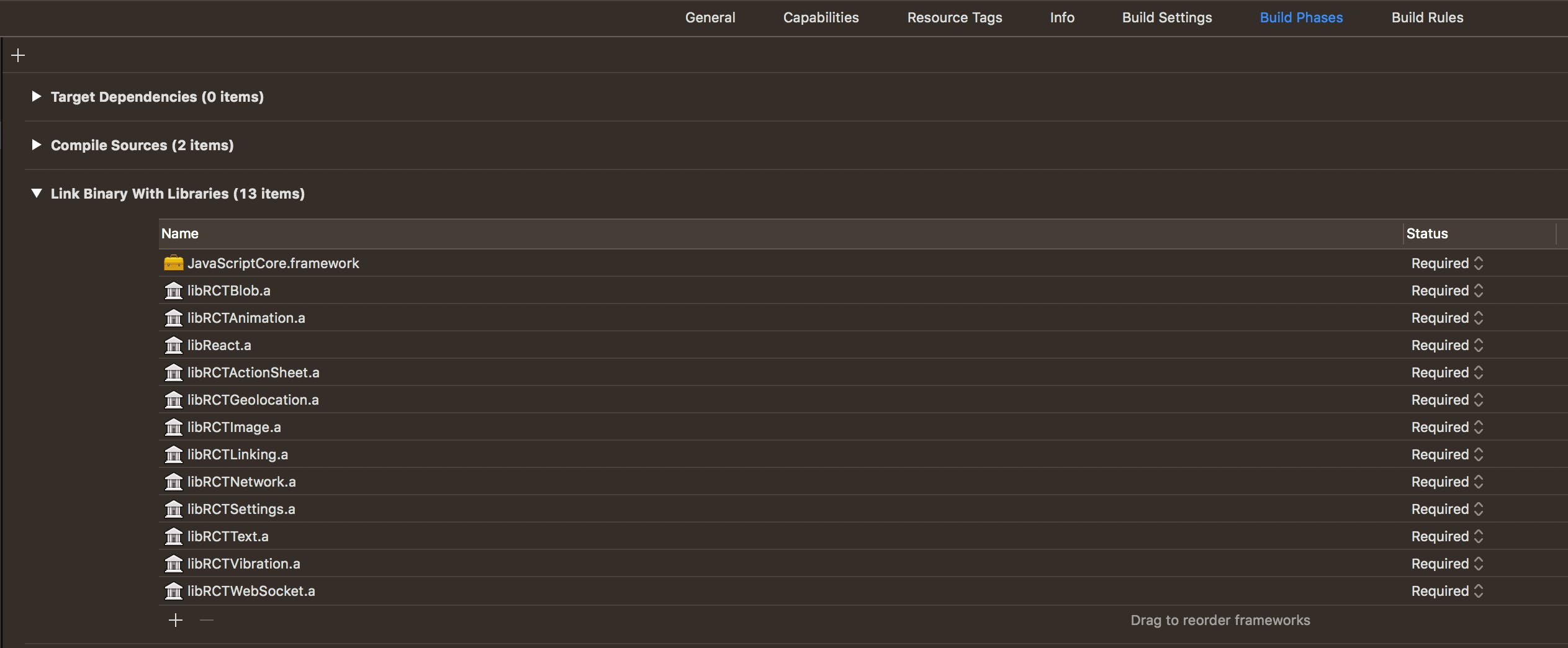Click the libRCTWebSocket.a library icon

click(x=173, y=591)
